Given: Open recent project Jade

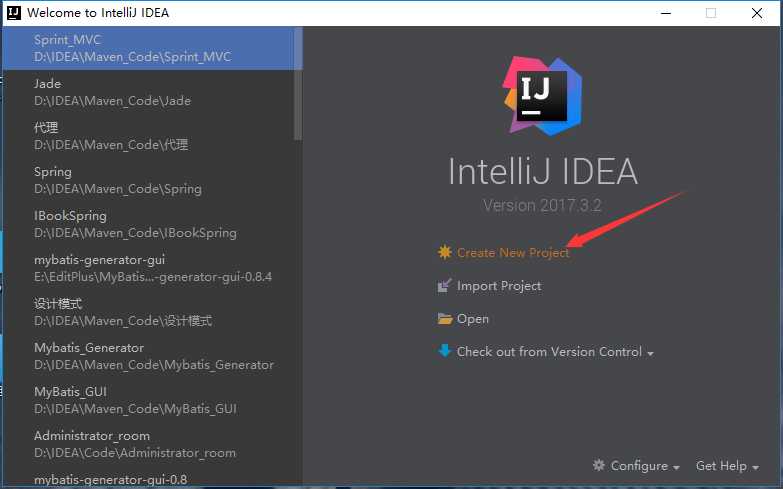Looking at the screenshot, I should tap(149, 92).
